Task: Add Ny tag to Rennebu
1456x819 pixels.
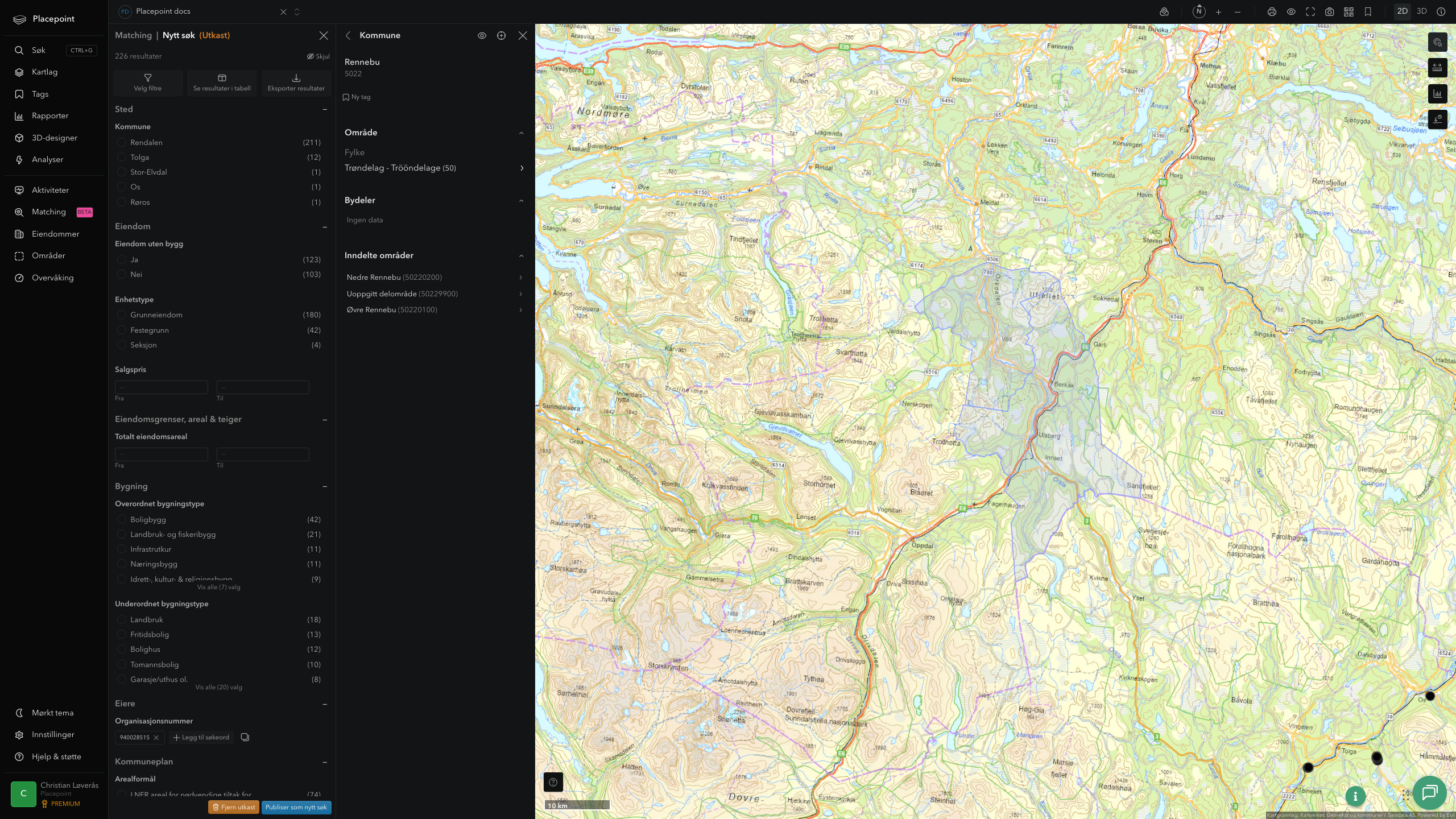Action: click(357, 97)
